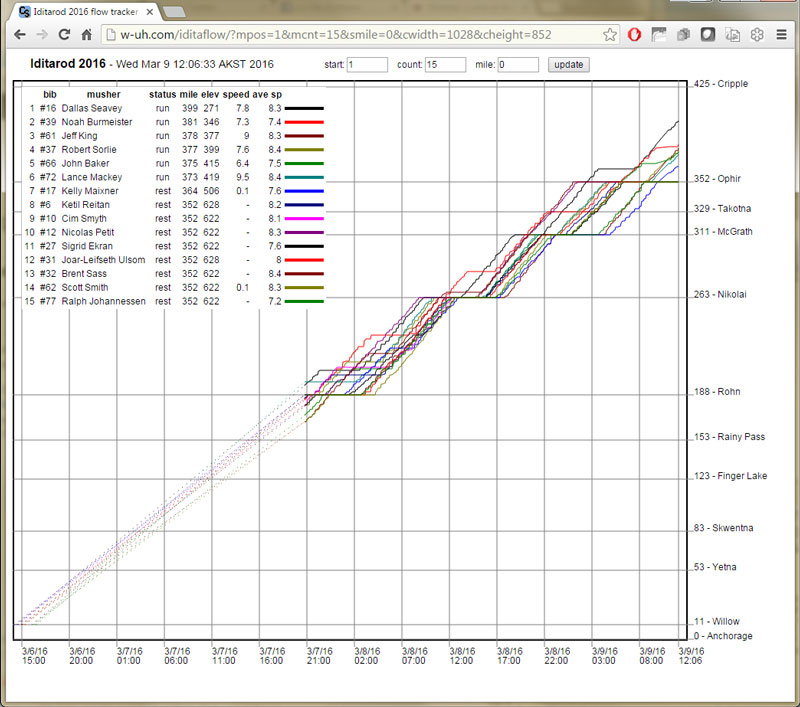Click the 188 - Rohn checkpoint label

click(x=717, y=392)
